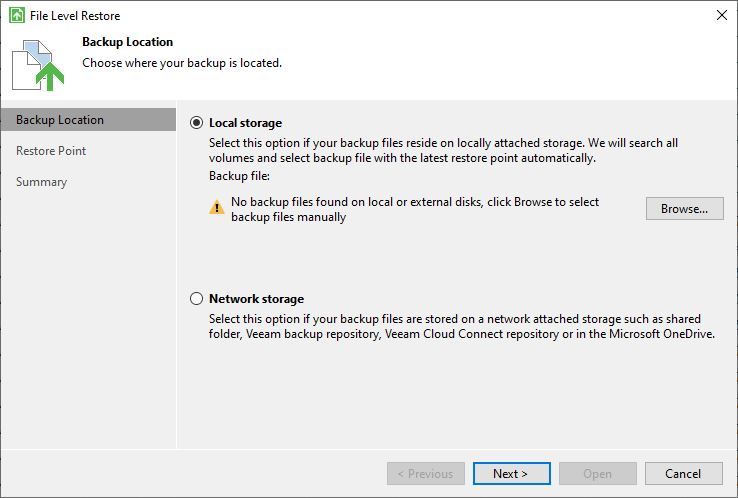Close the File Level Restore window

722,15
